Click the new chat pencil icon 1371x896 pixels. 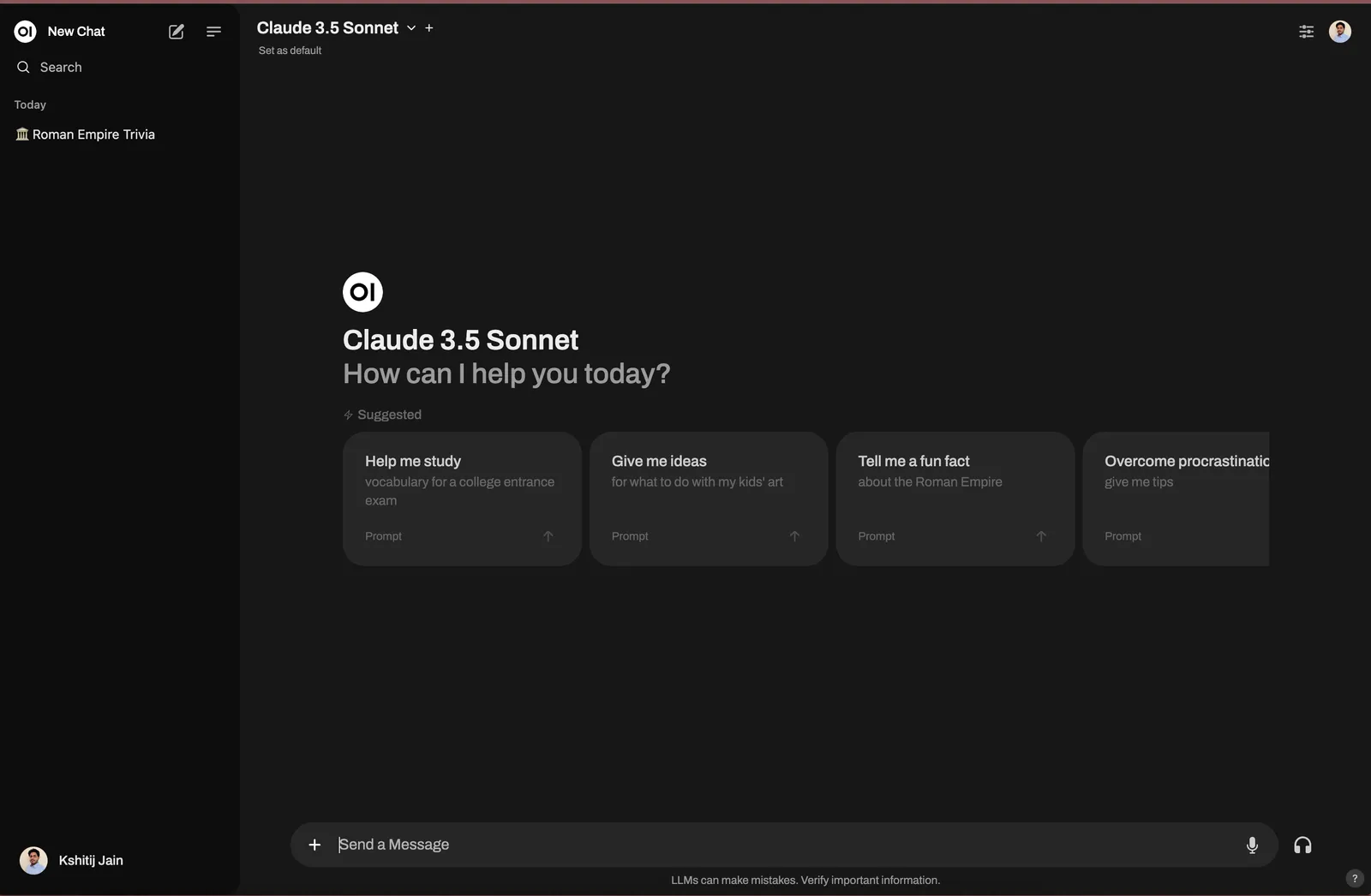pyautogui.click(x=177, y=32)
